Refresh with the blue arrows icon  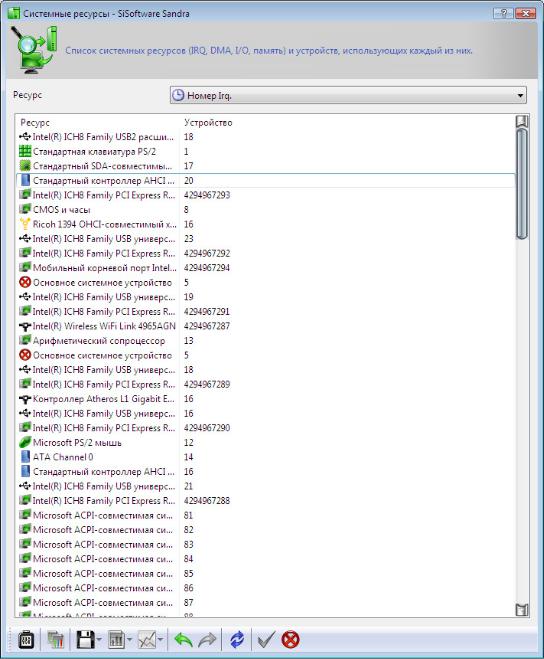coord(237,640)
